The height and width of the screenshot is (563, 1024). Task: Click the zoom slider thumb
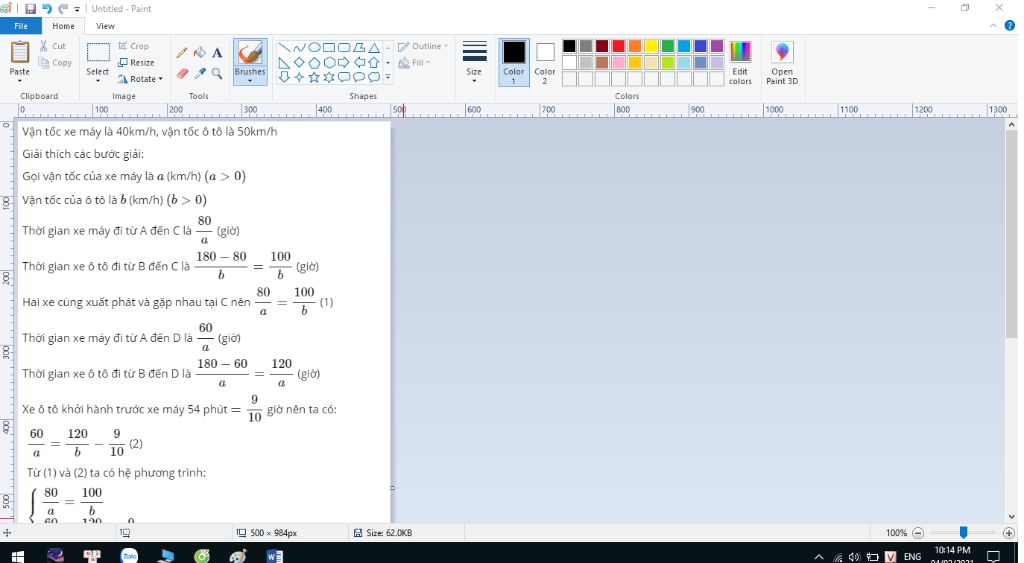963,533
